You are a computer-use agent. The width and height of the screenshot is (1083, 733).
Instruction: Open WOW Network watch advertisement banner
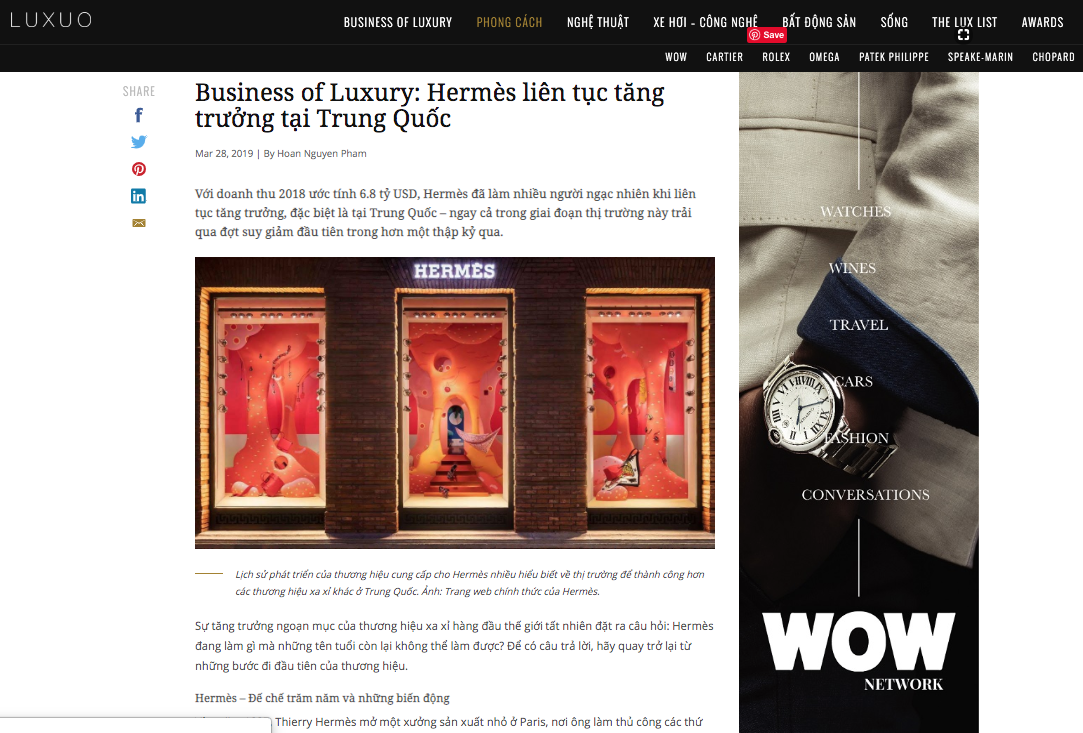point(859,402)
